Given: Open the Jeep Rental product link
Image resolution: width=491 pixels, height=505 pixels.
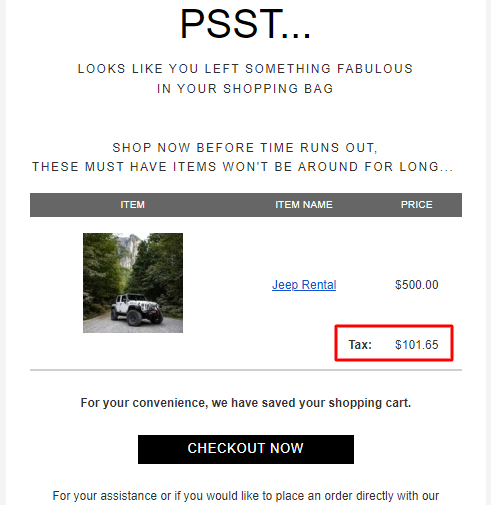Looking at the screenshot, I should tap(304, 285).
